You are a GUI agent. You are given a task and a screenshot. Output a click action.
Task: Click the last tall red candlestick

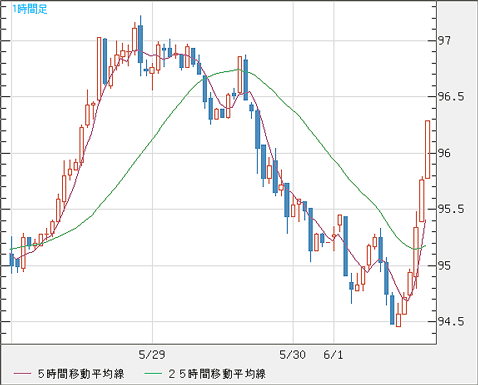[427, 149]
